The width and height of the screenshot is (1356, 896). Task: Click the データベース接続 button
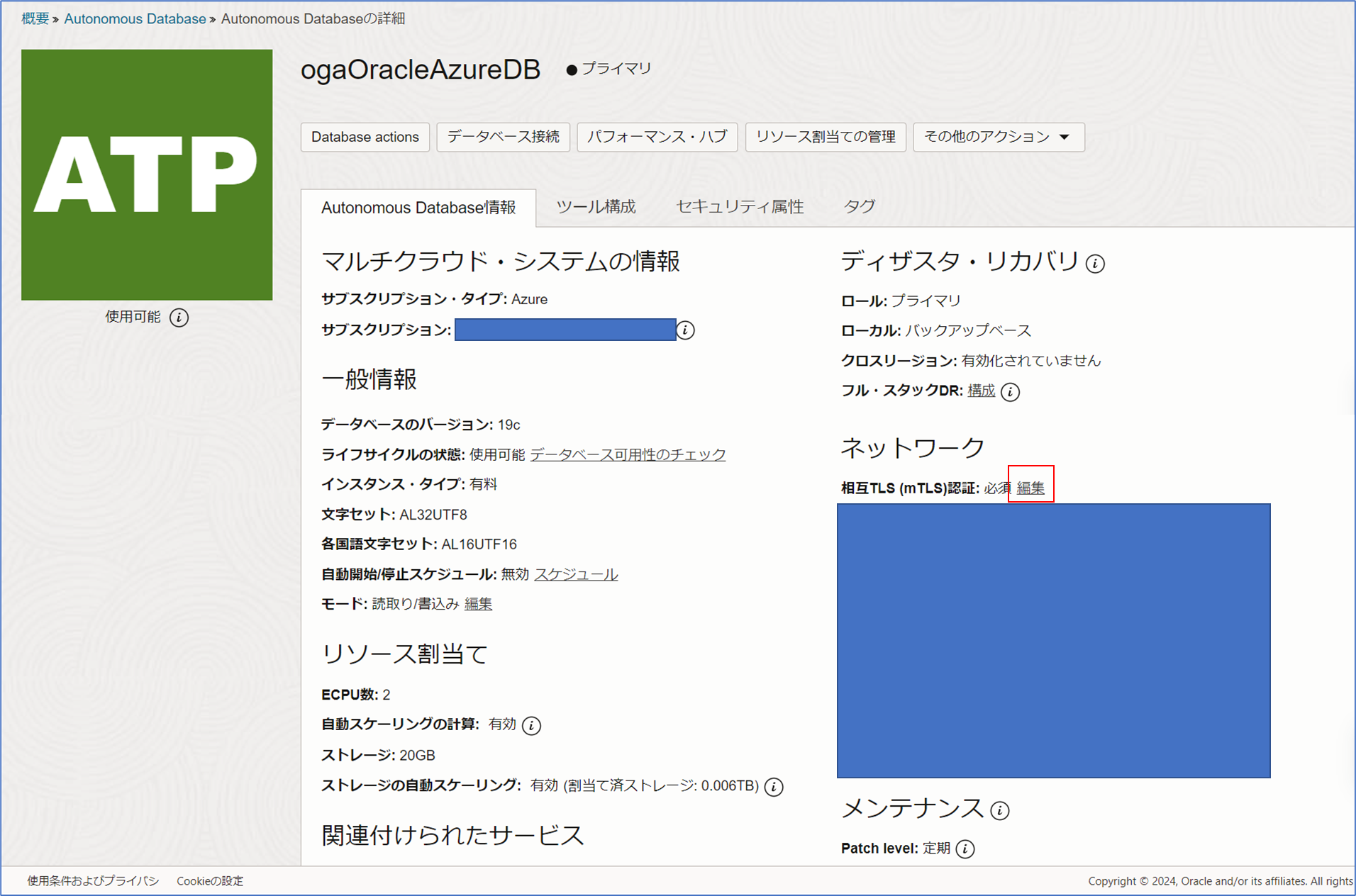(504, 137)
